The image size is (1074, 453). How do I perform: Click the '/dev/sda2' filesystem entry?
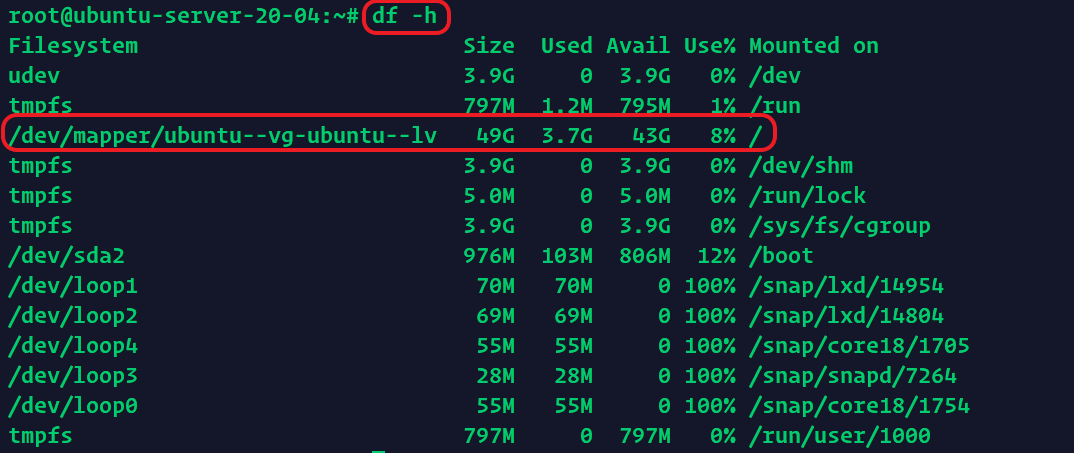pos(66,256)
